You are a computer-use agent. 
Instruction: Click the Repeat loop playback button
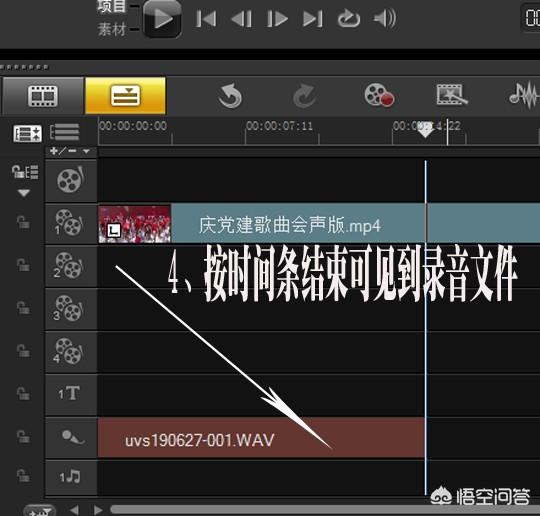coord(349,18)
